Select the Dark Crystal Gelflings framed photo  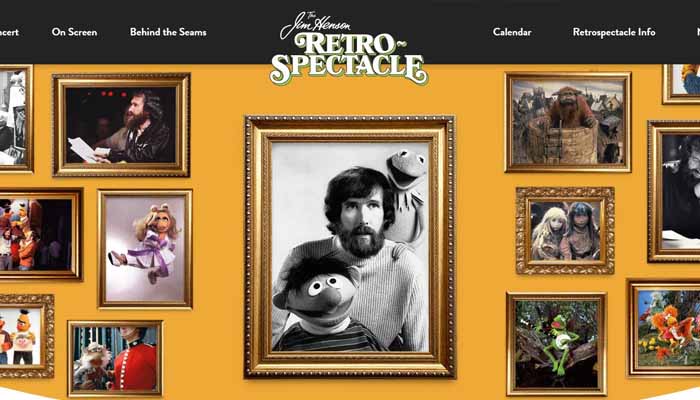(x=565, y=230)
